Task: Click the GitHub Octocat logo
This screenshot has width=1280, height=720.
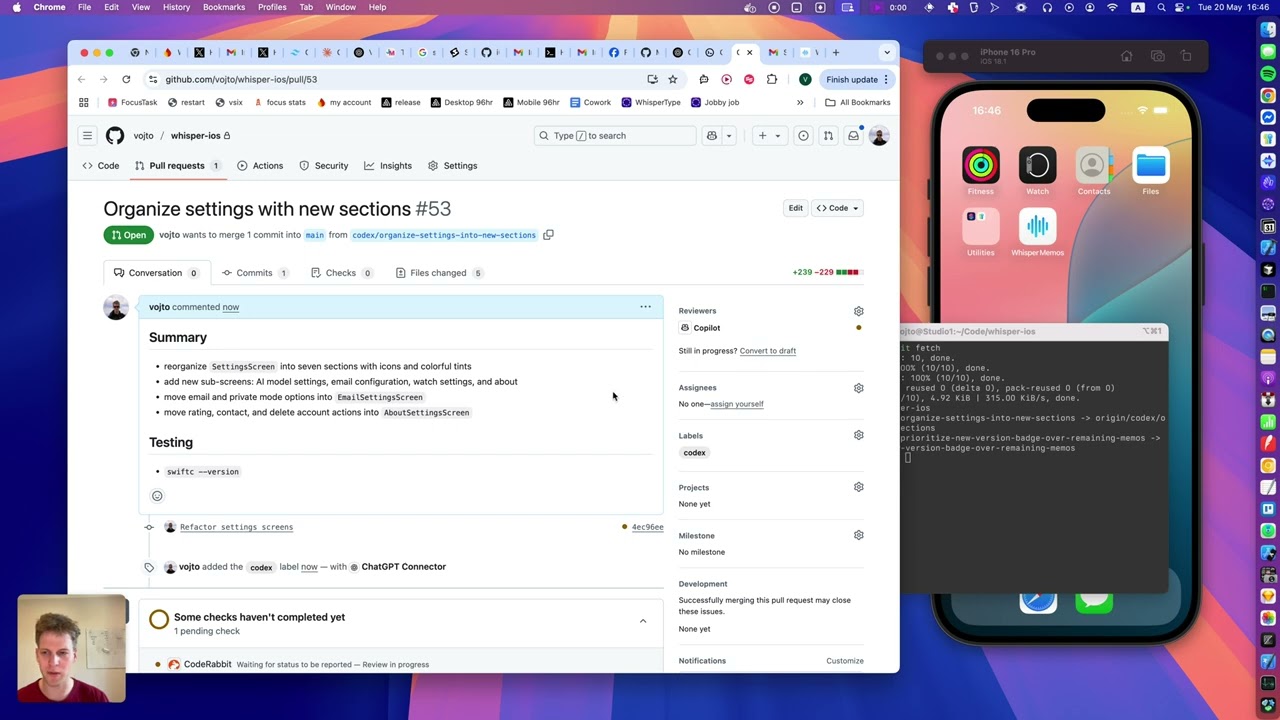Action: click(115, 136)
